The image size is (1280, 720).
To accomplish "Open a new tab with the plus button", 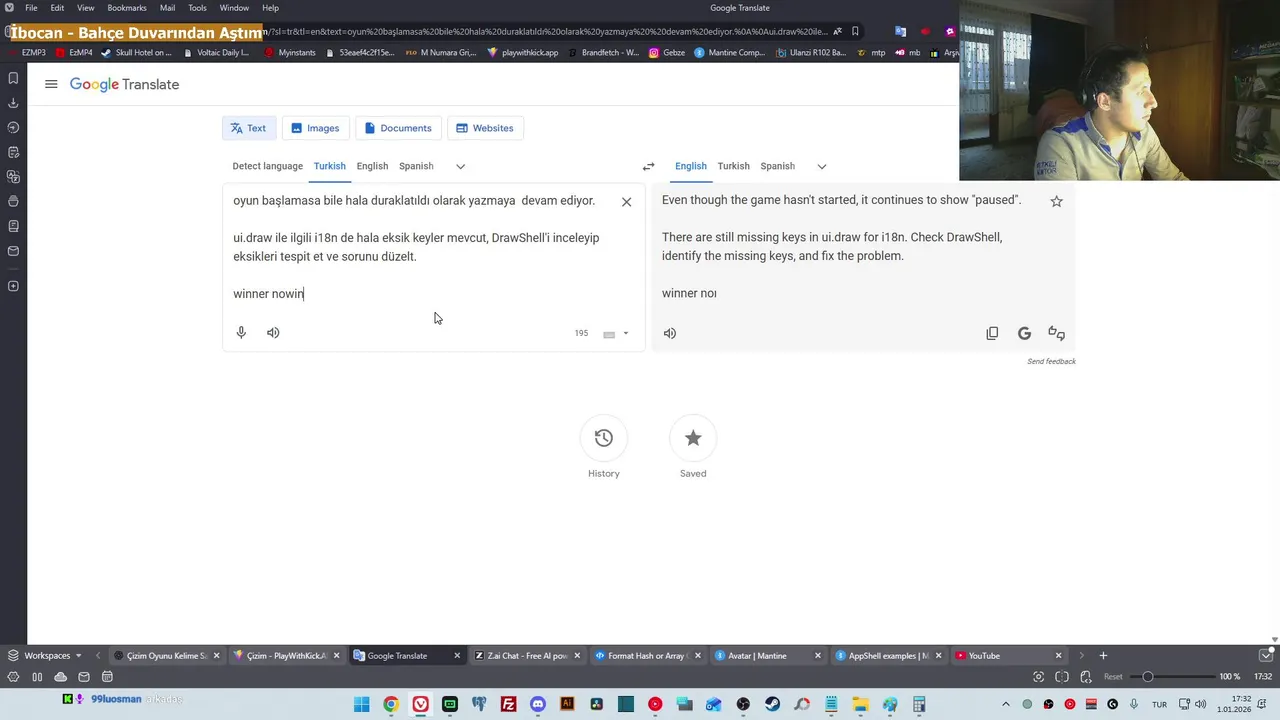I will click(1103, 656).
